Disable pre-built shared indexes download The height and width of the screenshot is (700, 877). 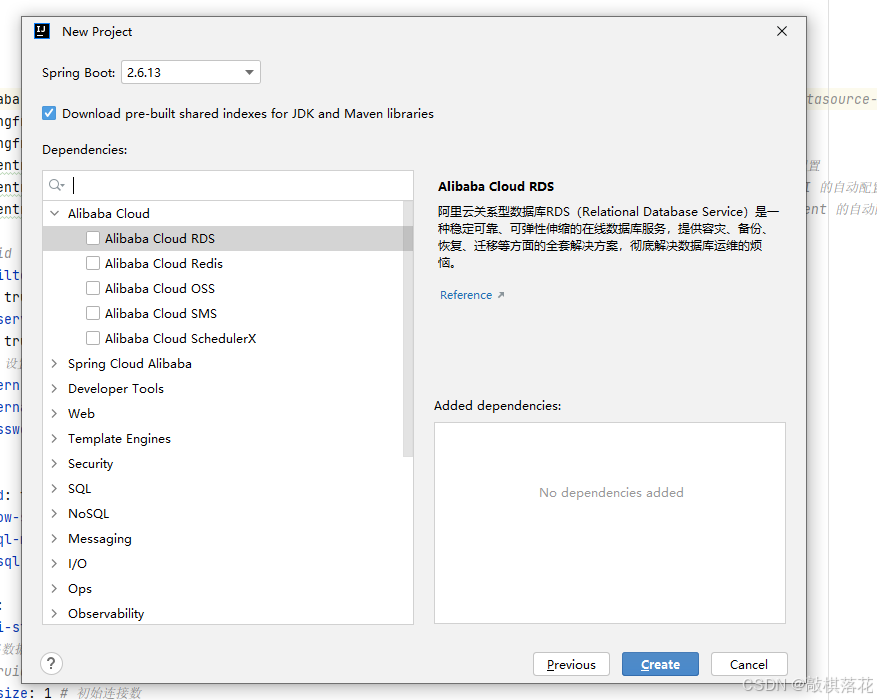[48, 113]
